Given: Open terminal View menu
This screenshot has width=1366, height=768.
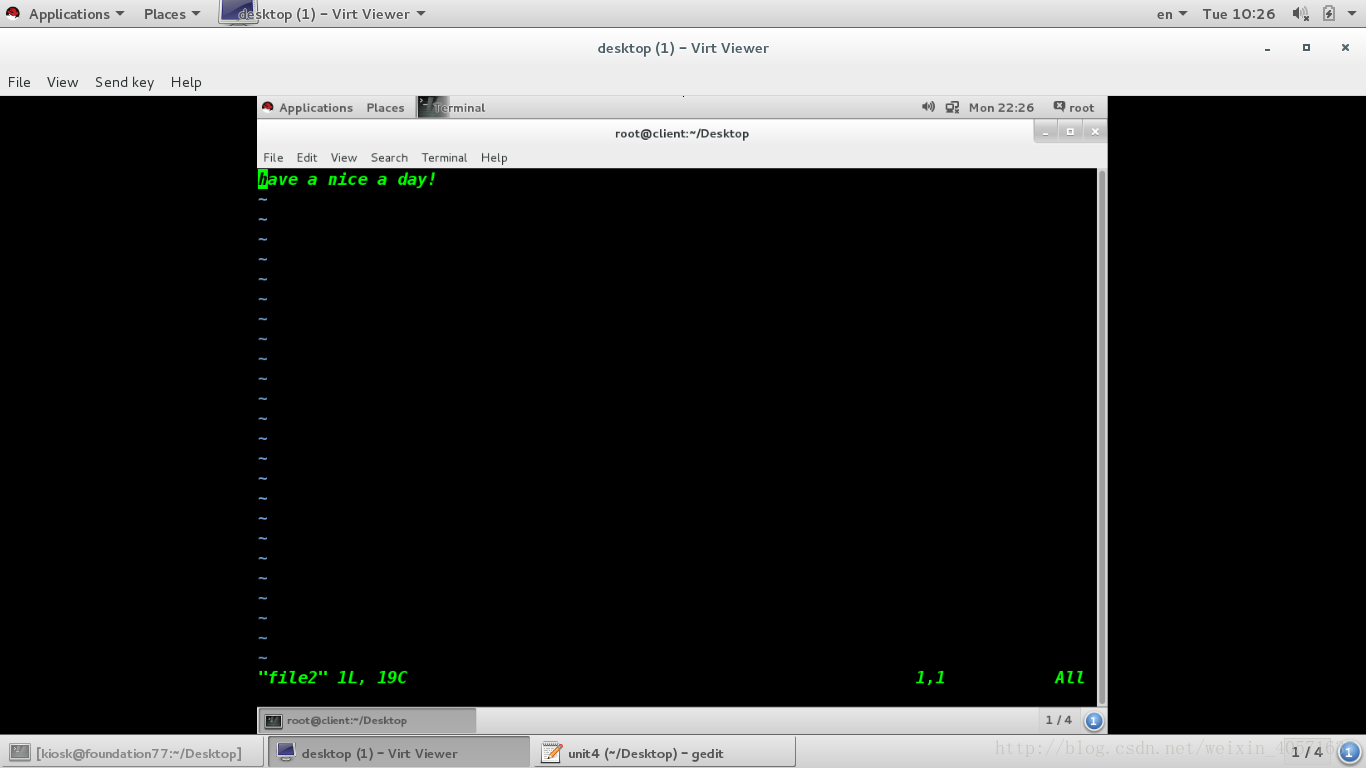Looking at the screenshot, I should pos(343,157).
